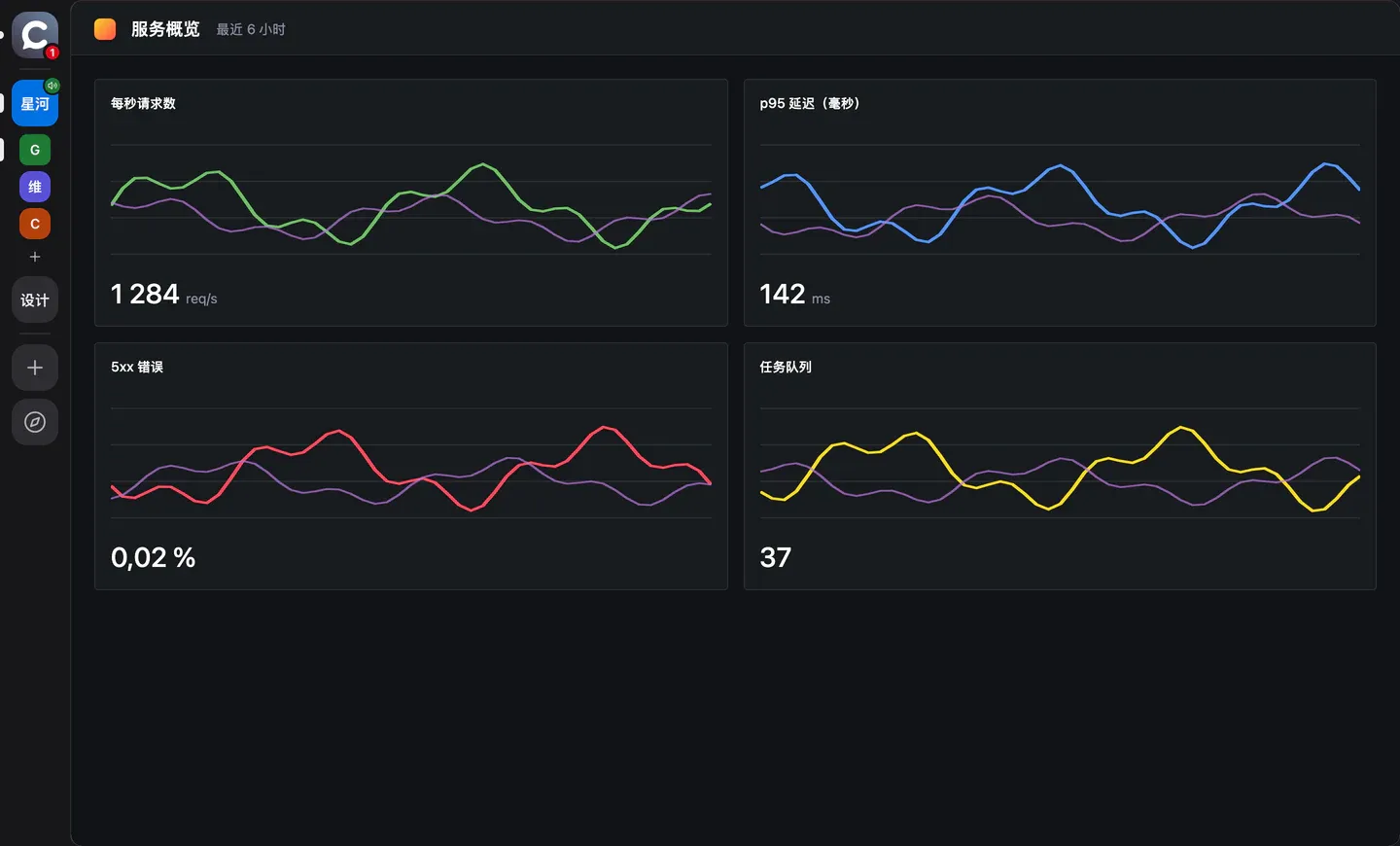Screen dimensions: 1400x846
Task: Switch to the green G server
Action: (35, 150)
